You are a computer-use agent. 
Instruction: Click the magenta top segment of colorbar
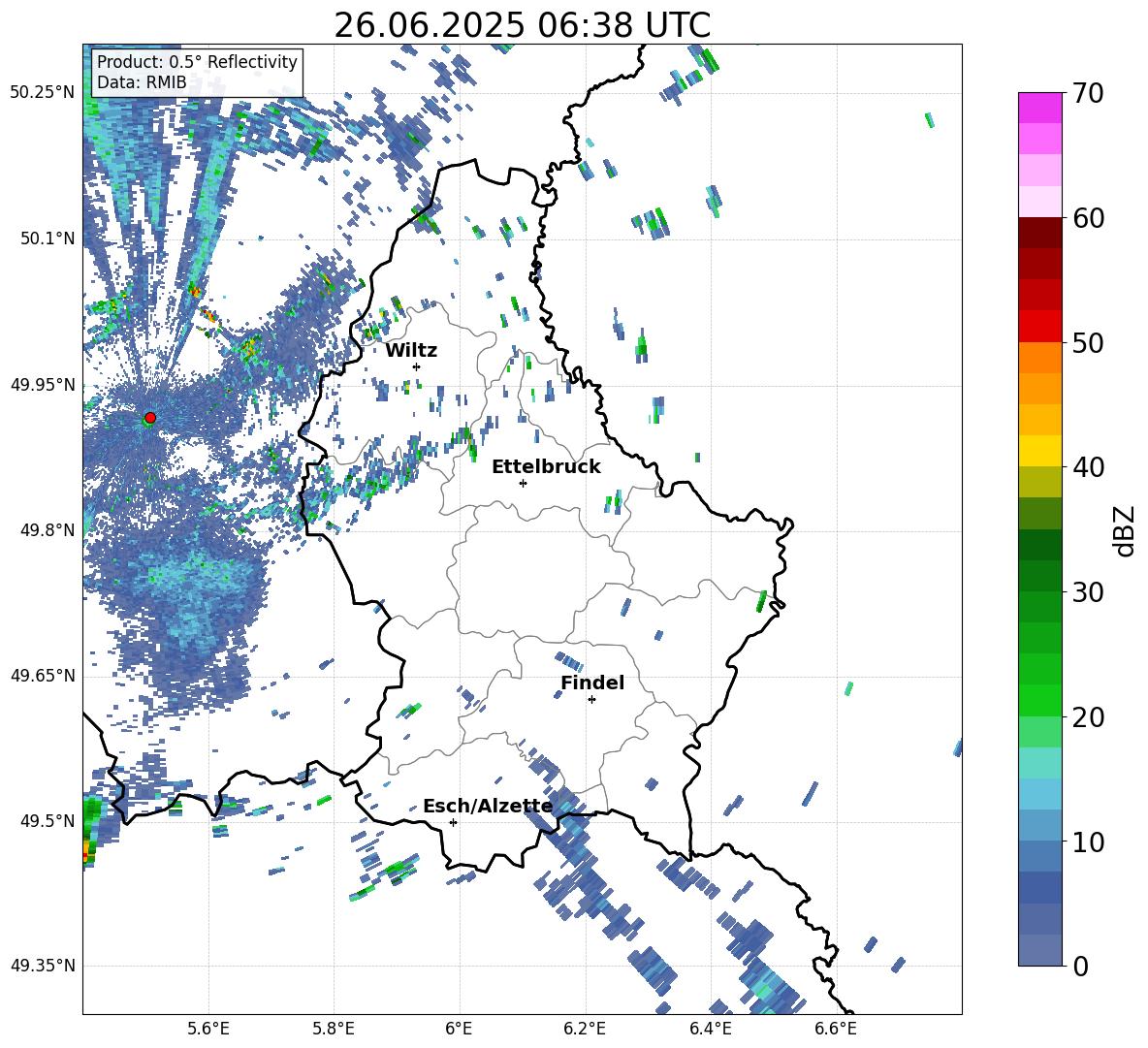coord(1039,109)
